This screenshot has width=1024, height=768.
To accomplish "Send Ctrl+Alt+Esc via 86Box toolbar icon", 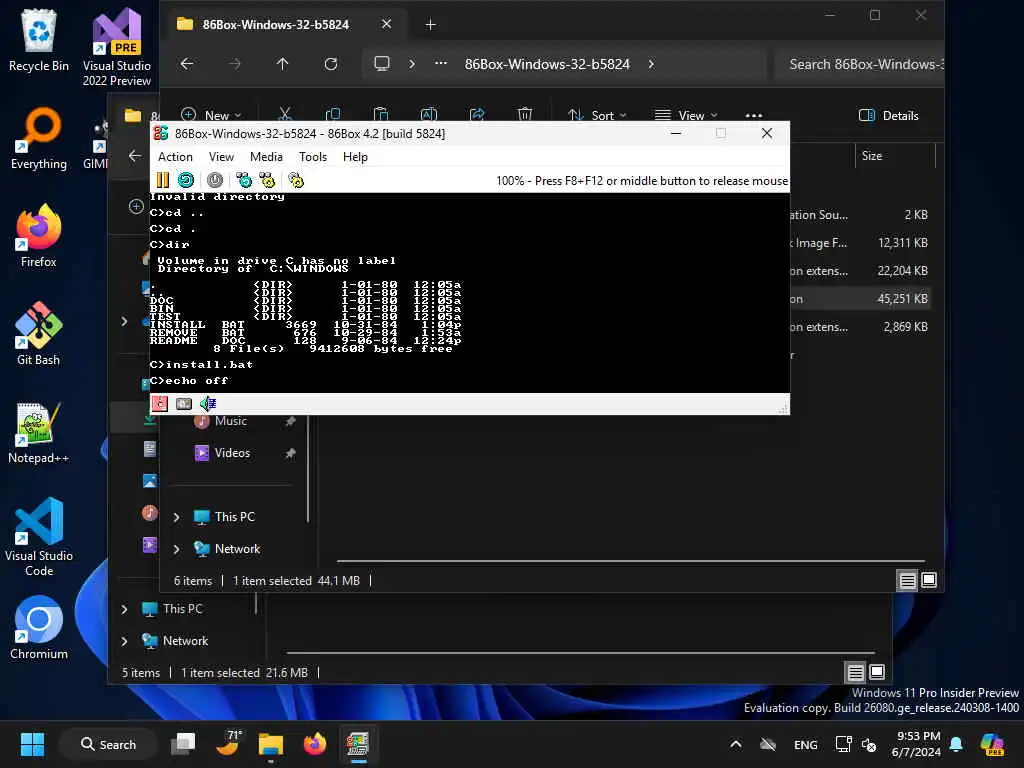I will point(267,180).
